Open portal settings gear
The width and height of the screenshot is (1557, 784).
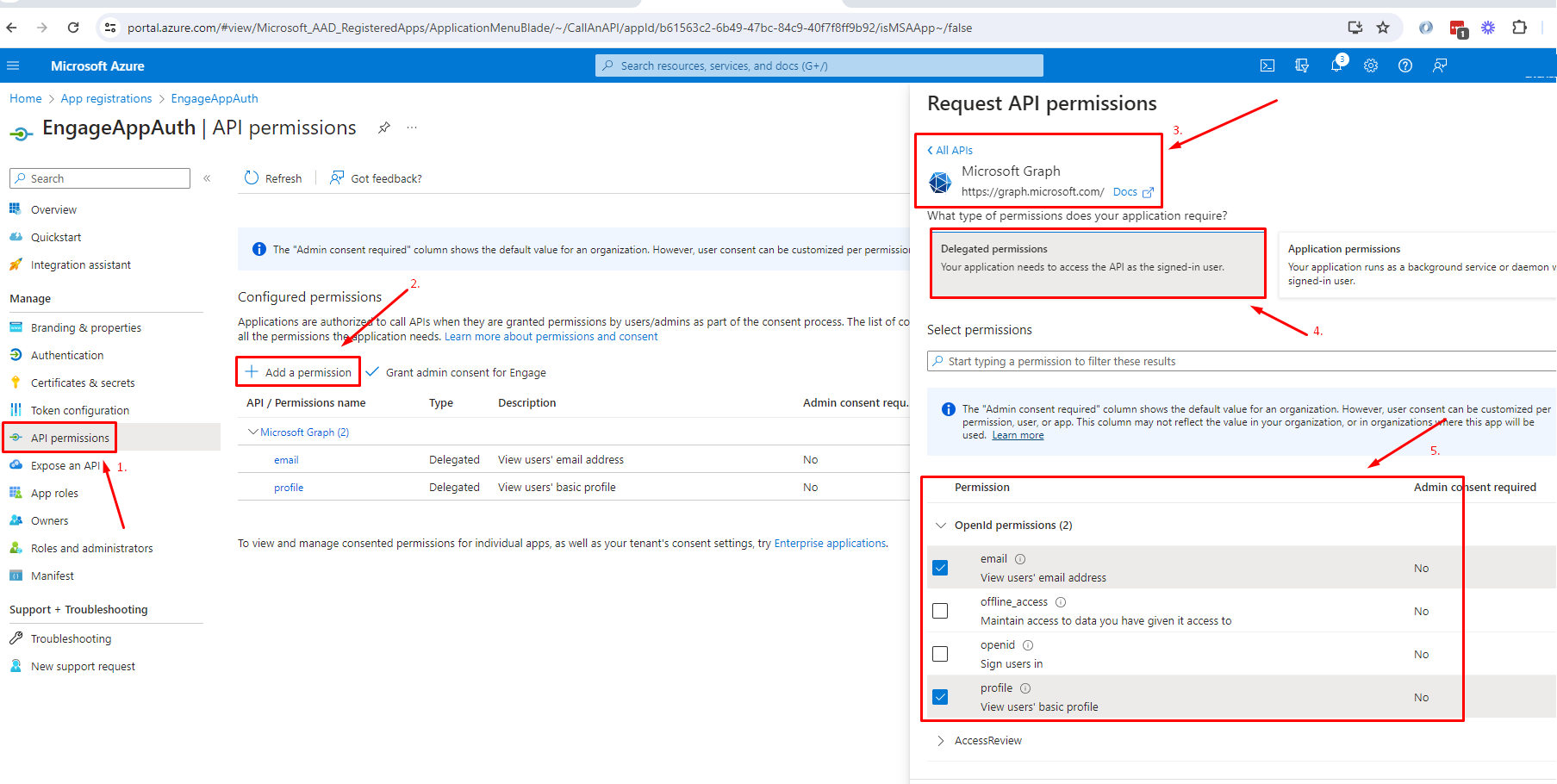(x=1371, y=65)
